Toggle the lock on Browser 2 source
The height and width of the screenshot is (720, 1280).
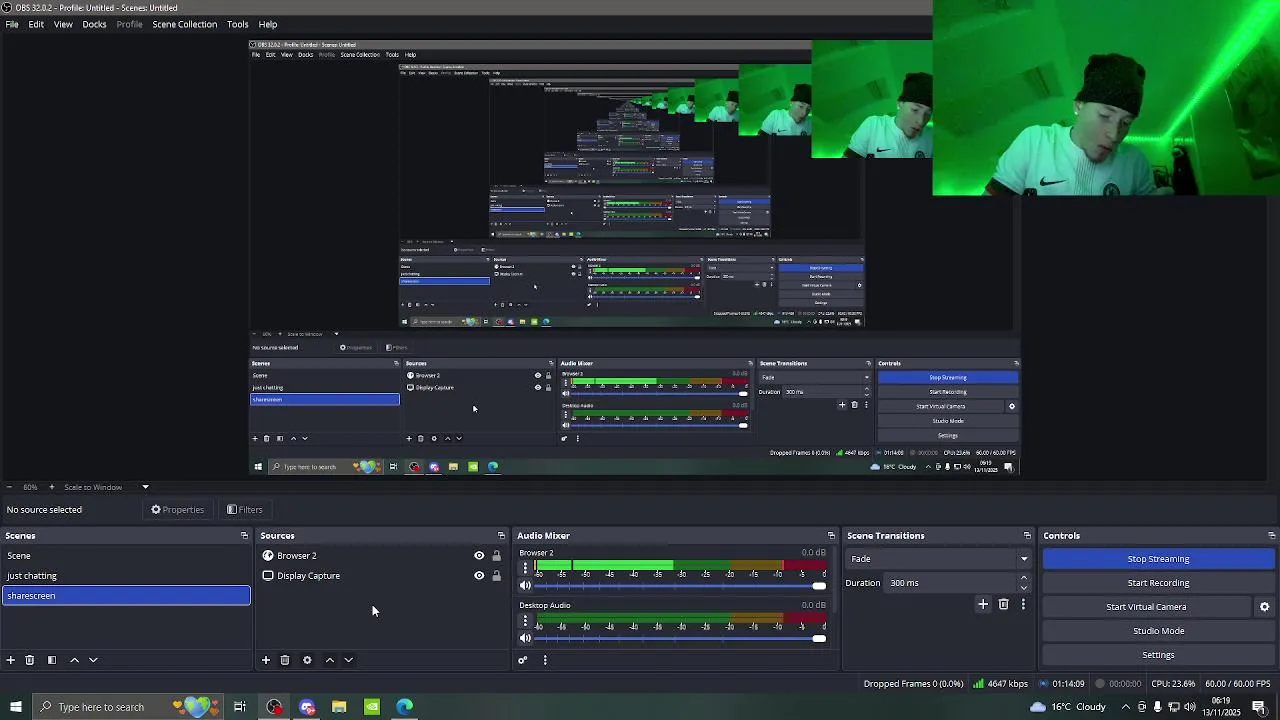click(496, 556)
